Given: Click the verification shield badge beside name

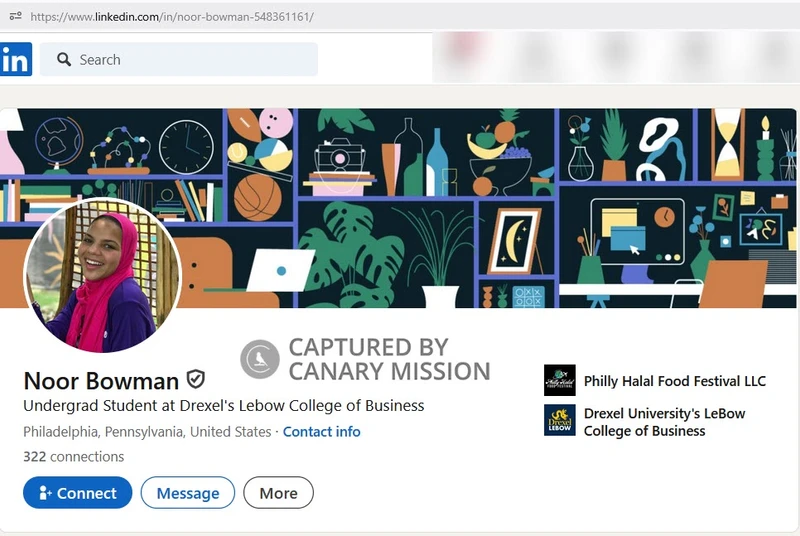Looking at the screenshot, I should click(196, 379).
